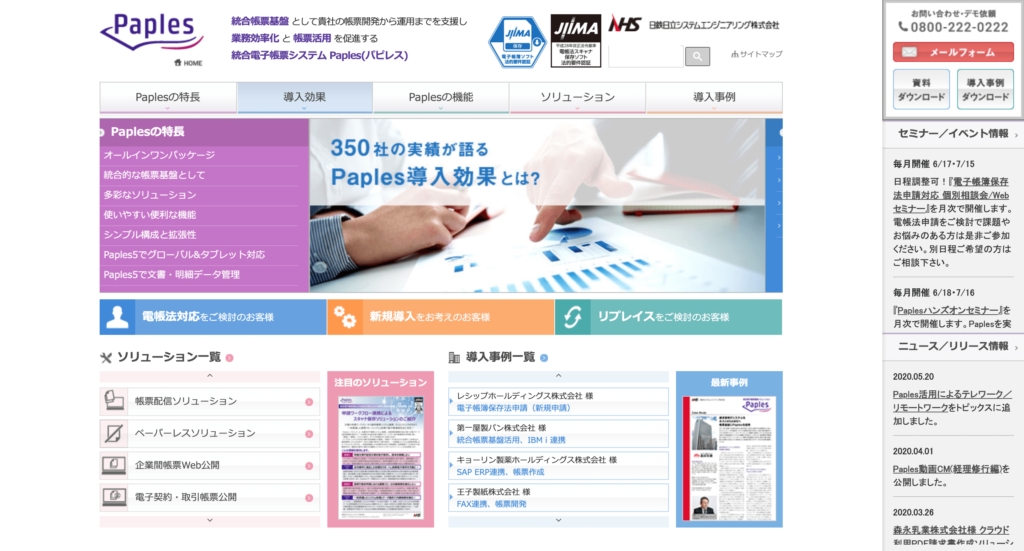Screen dimensions: 1024x551
Task: Open the 最新事例 case study thumbnail
Action: click(x=729, y=458)
